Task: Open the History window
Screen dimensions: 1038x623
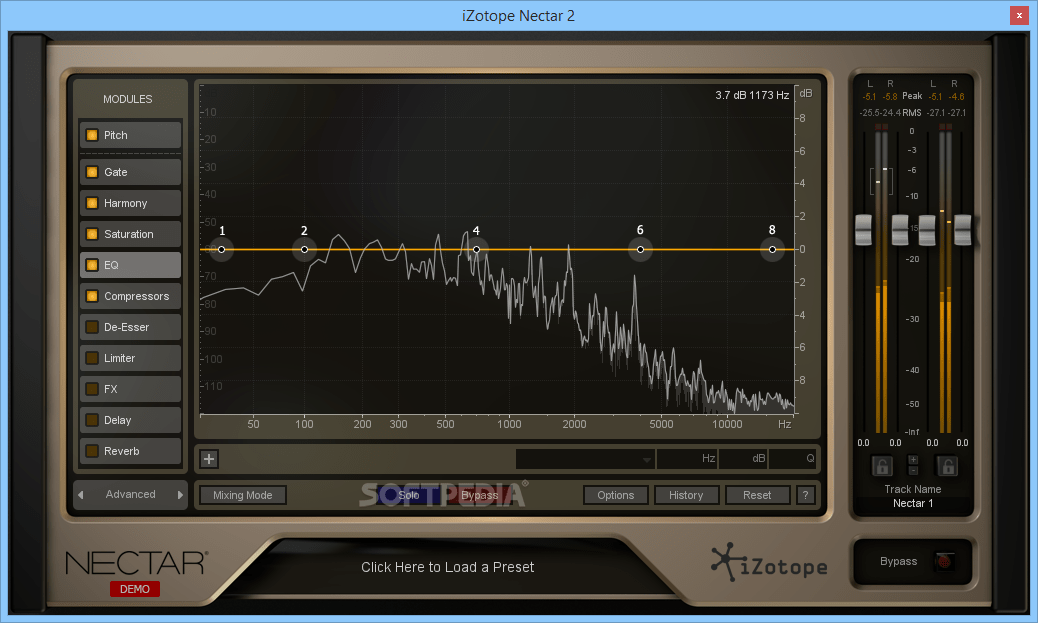Action: (686, 494)
